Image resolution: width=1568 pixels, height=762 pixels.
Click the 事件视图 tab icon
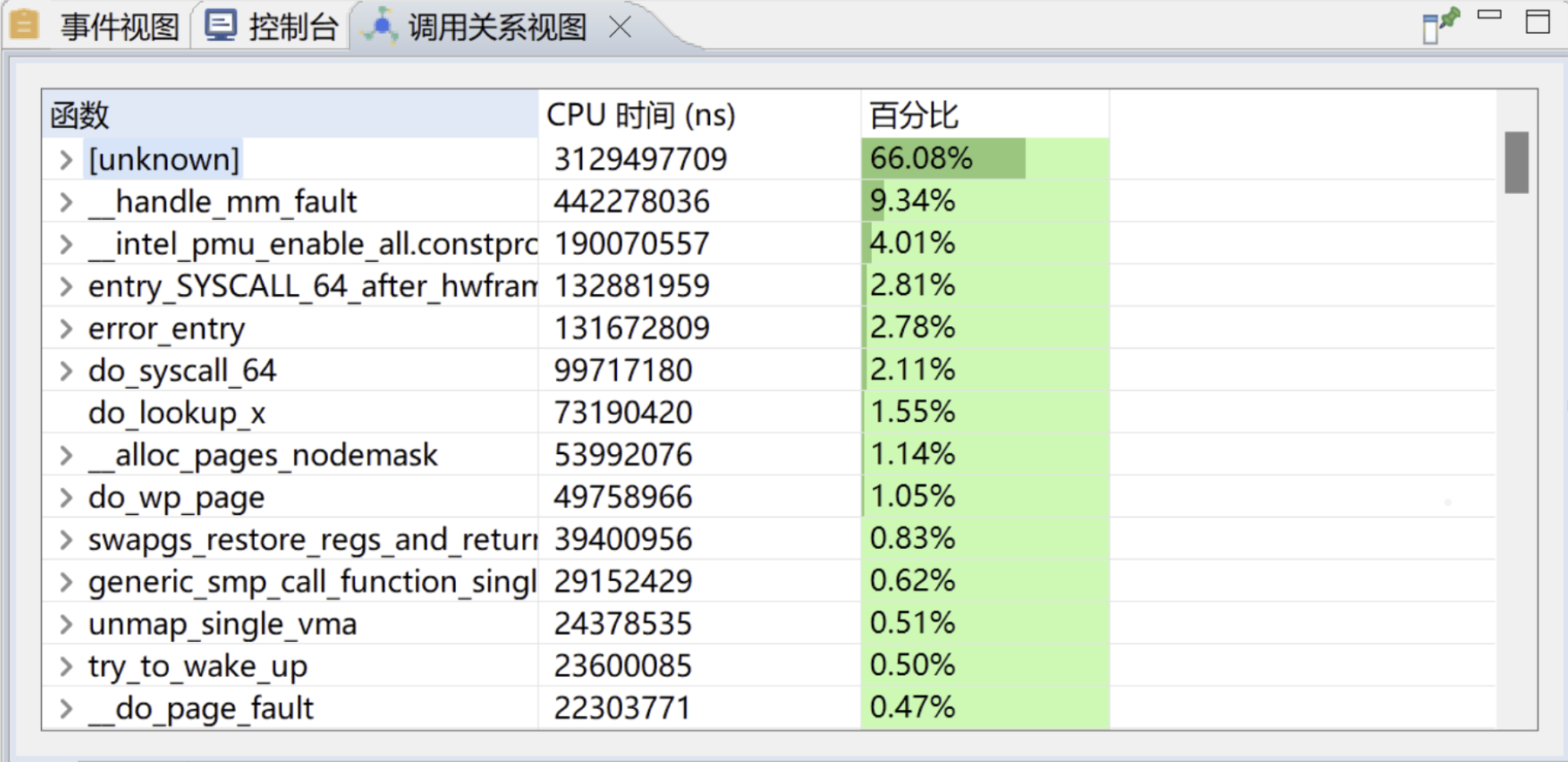coord(23,24)
